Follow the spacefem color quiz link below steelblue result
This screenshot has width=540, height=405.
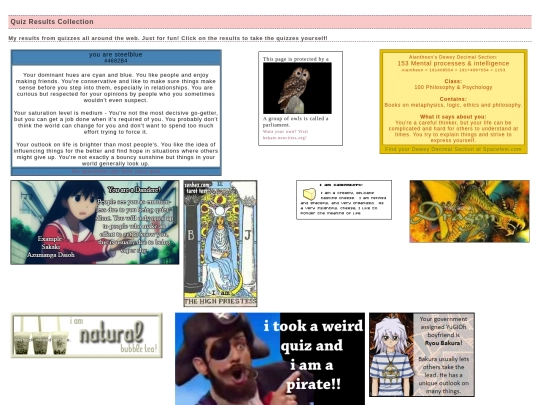[x=116, y=171]
